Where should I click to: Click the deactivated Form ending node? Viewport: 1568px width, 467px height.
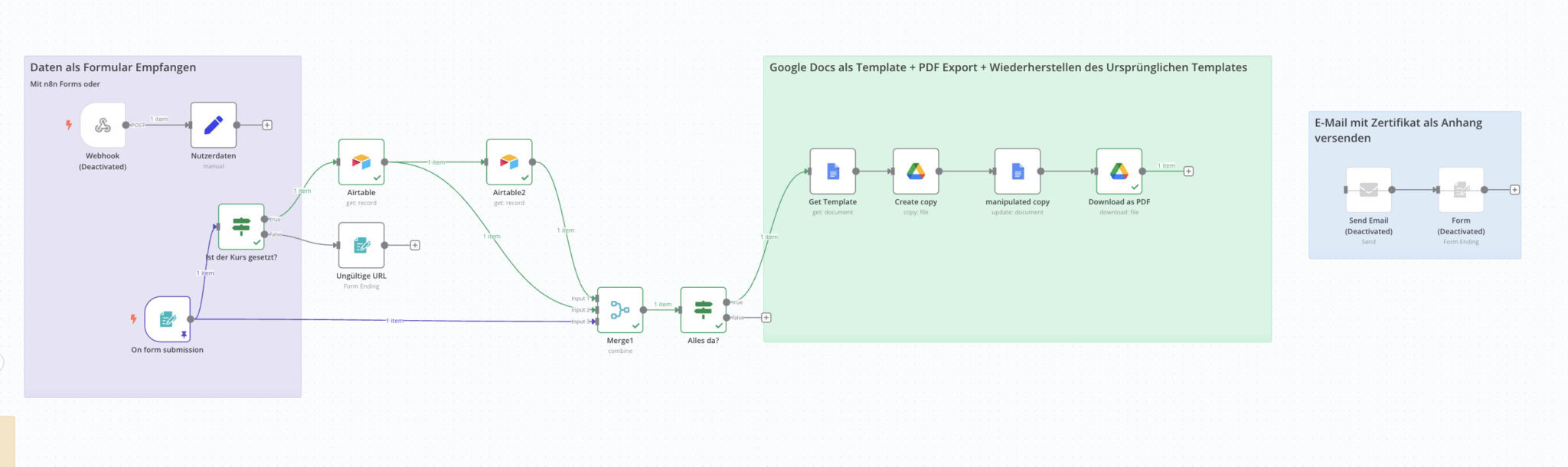tap(1461, 190)
